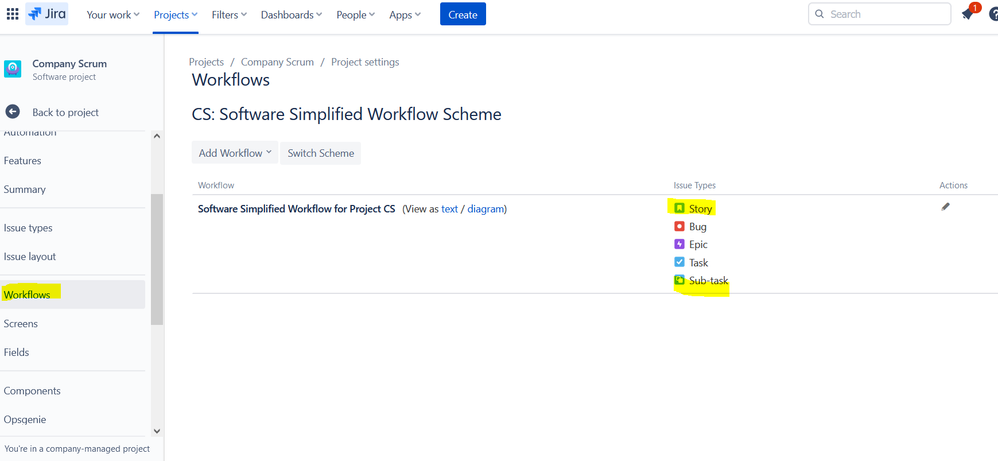
Task: Open the notifications bell icon
Action: pos(968,14)
